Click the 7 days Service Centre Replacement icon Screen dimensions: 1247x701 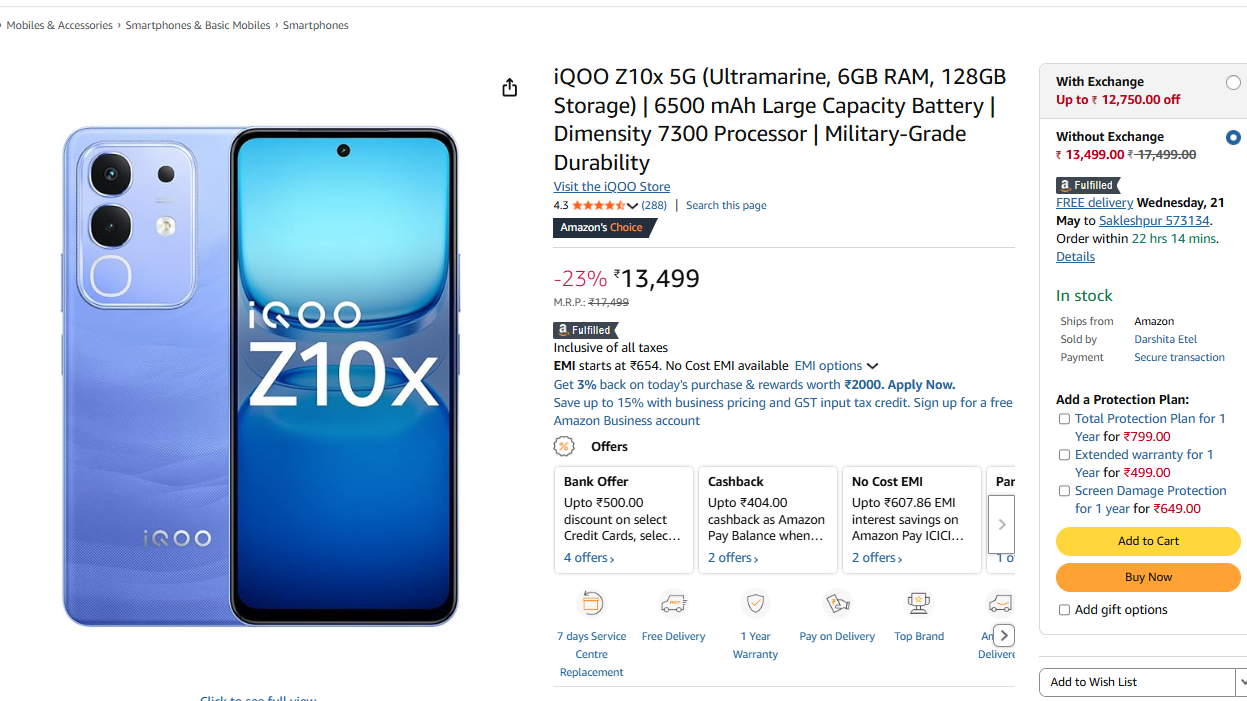pyautogui.click(x=591, y=603)
